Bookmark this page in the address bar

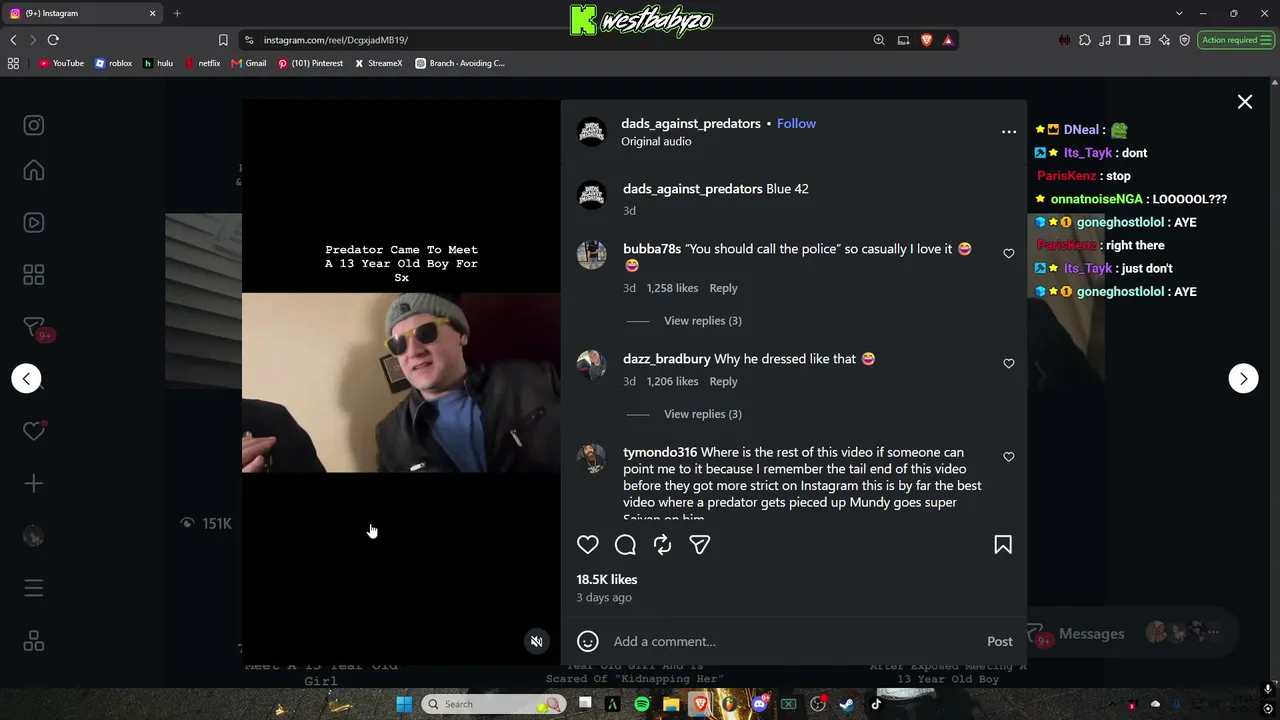click(223, 40)
